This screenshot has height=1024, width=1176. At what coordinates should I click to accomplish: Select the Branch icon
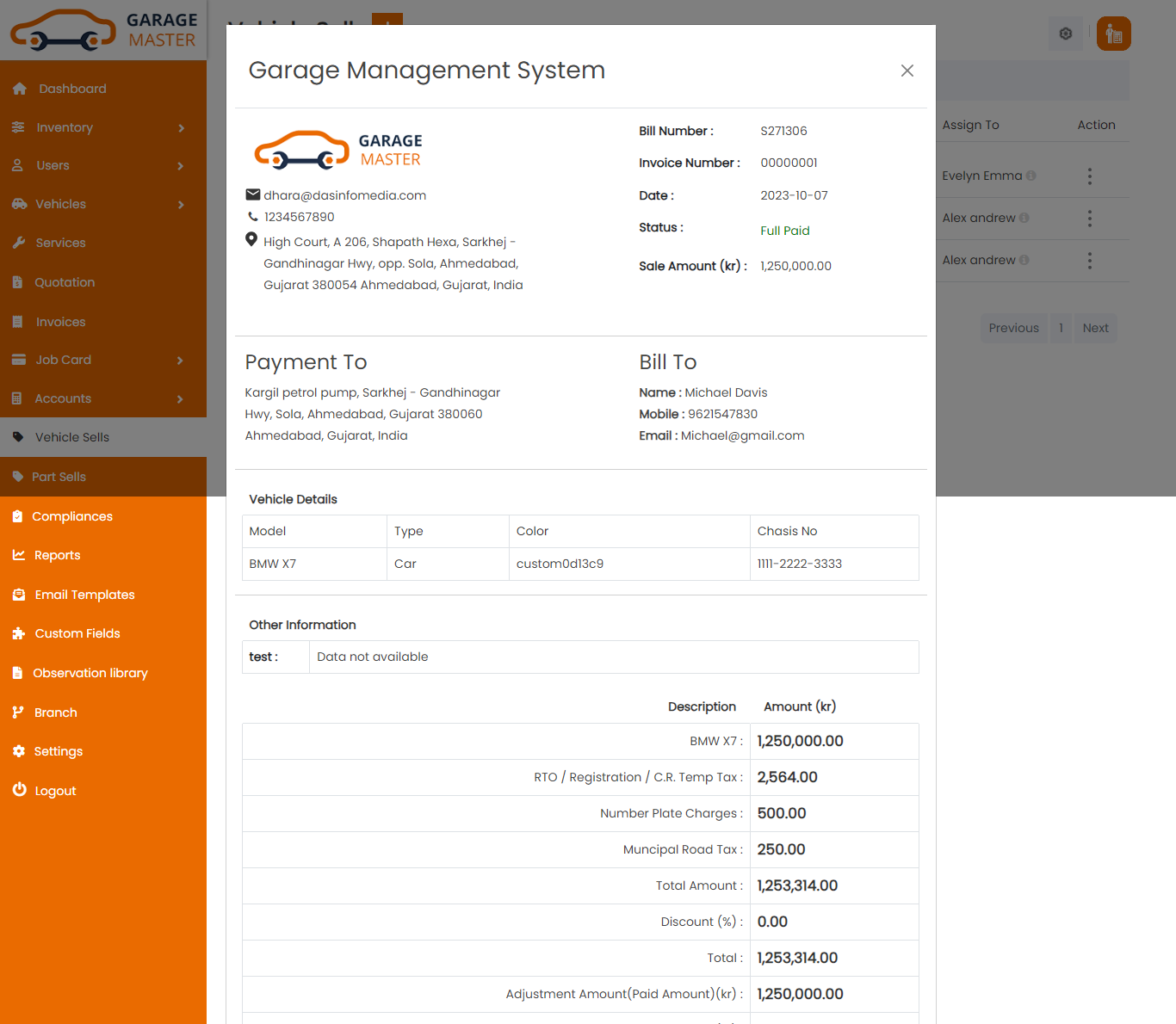pyautogui.click(x=19, y=712)
